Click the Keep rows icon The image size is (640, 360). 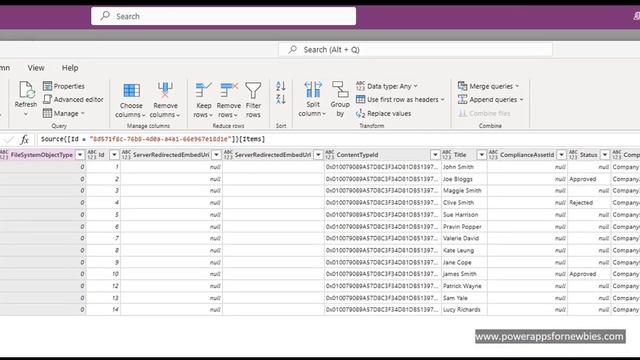tap(203, 90)
